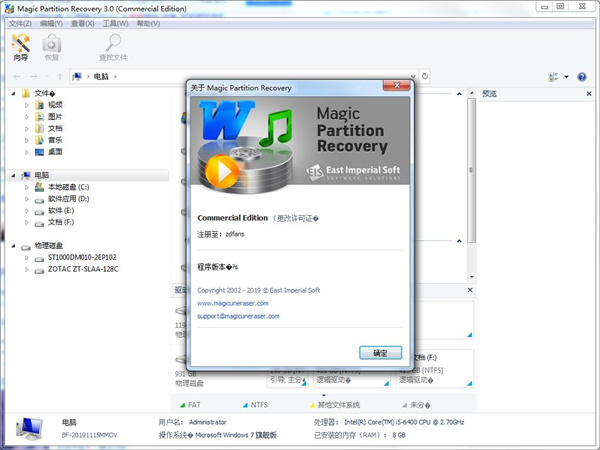This screenshot has width=600, height=450.
Task: Select 本地磁盘 (C:) drive
Action: point(68,187)
